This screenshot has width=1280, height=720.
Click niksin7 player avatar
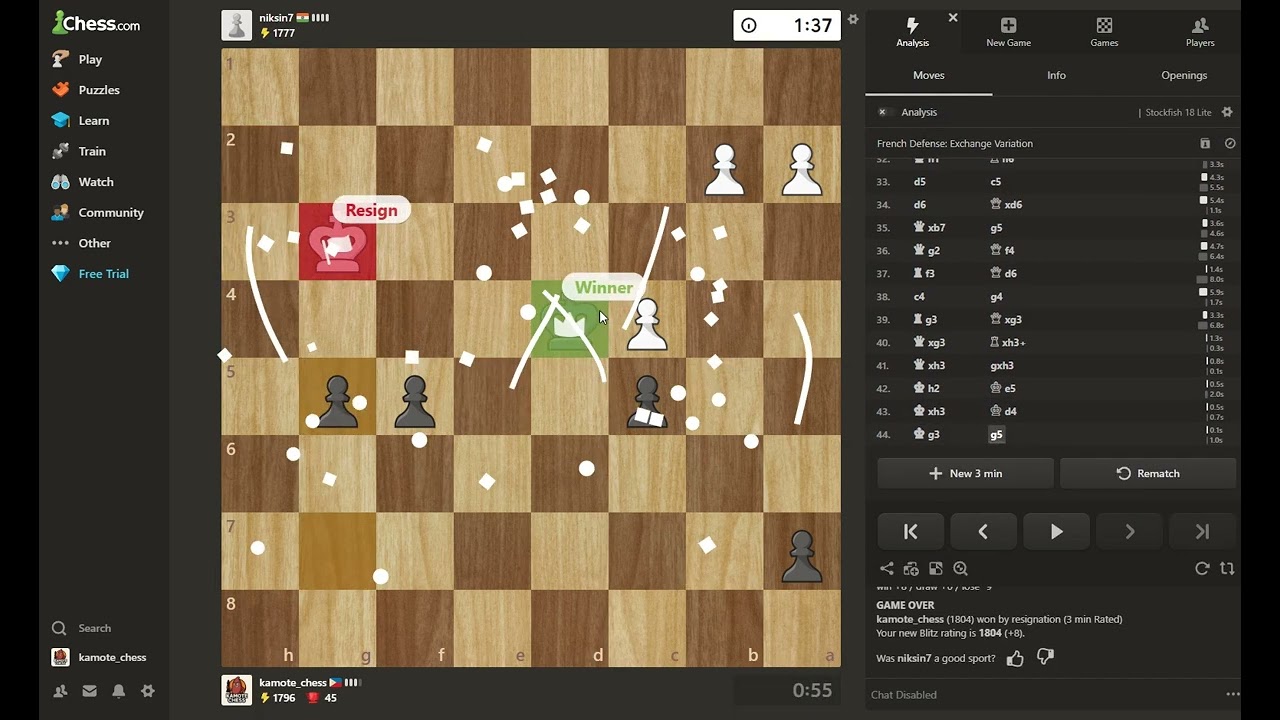tap(236, 25)
